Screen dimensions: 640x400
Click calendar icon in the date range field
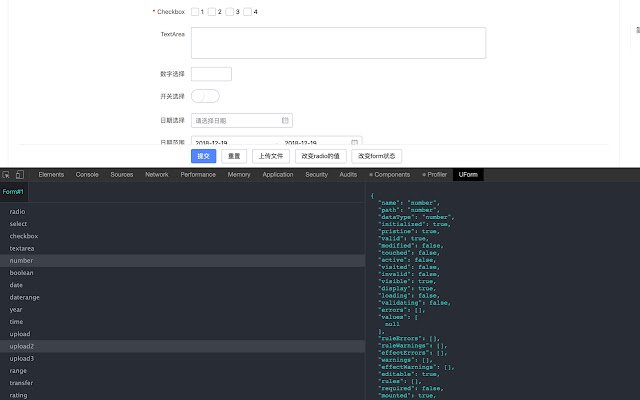(354, 142)
